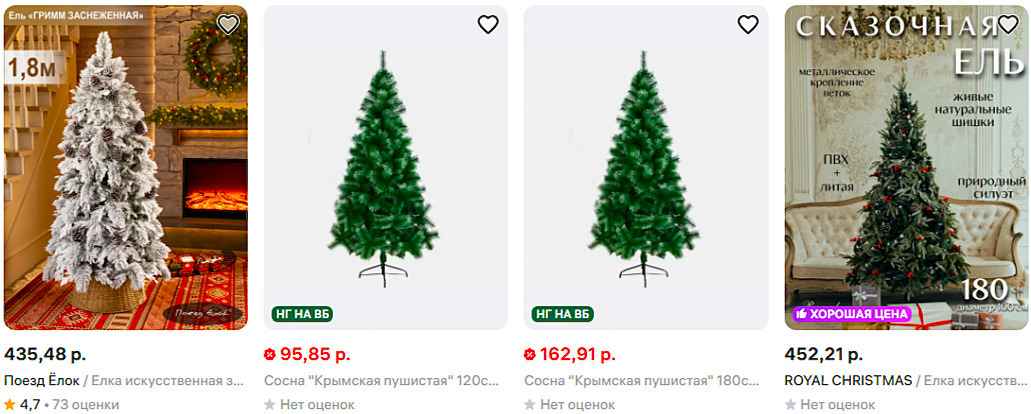
Task: Click heart on 162,91 р. pine
Action: [748, 24]
